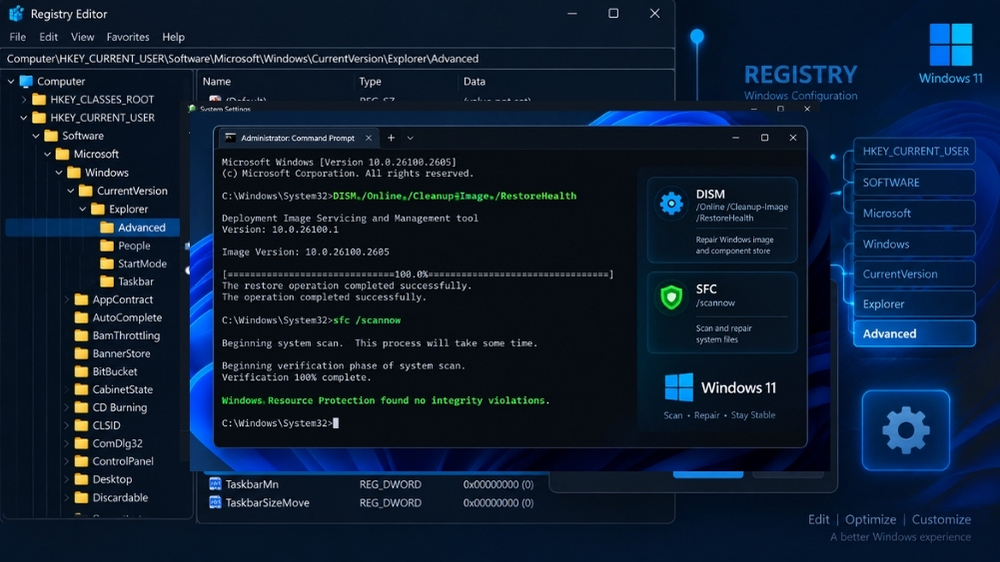Screen dimensions: 1000x562
Task: Select the BannerStore key
Action: click(x=121, y=353)
